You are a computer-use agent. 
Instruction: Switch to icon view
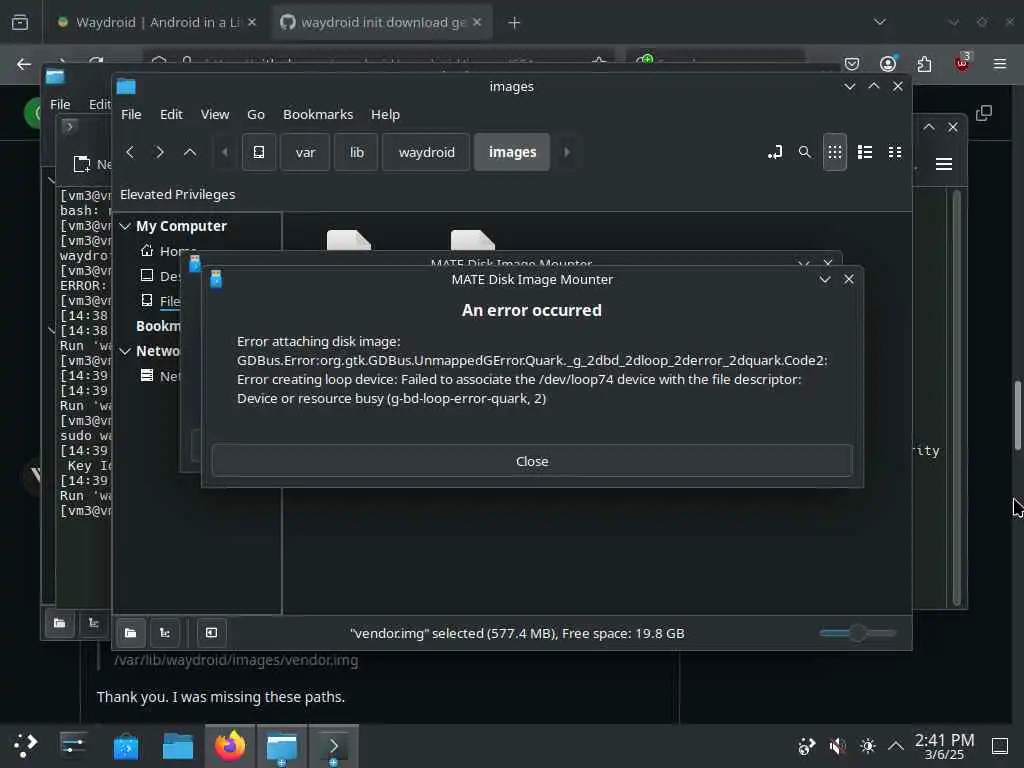coord(835,152)
